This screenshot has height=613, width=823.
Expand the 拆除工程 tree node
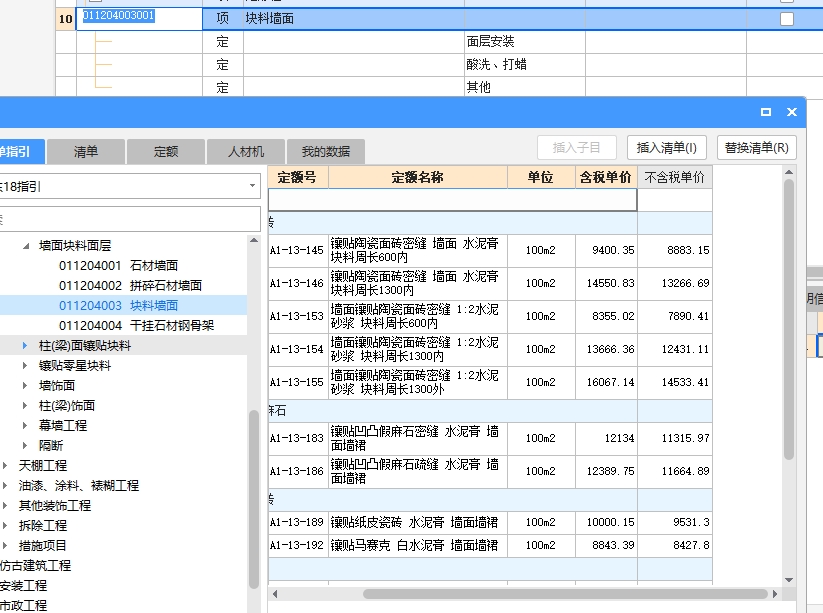(5, 525)
